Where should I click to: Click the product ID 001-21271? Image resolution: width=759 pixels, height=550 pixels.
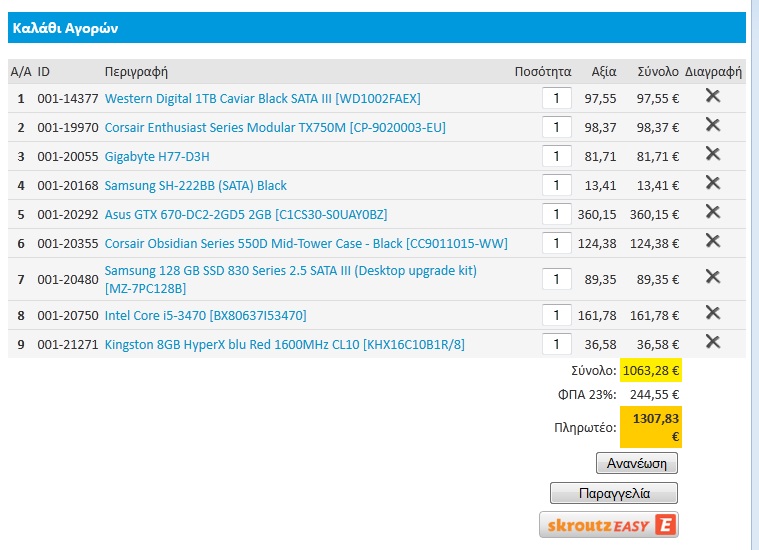[x=68, y=345]
